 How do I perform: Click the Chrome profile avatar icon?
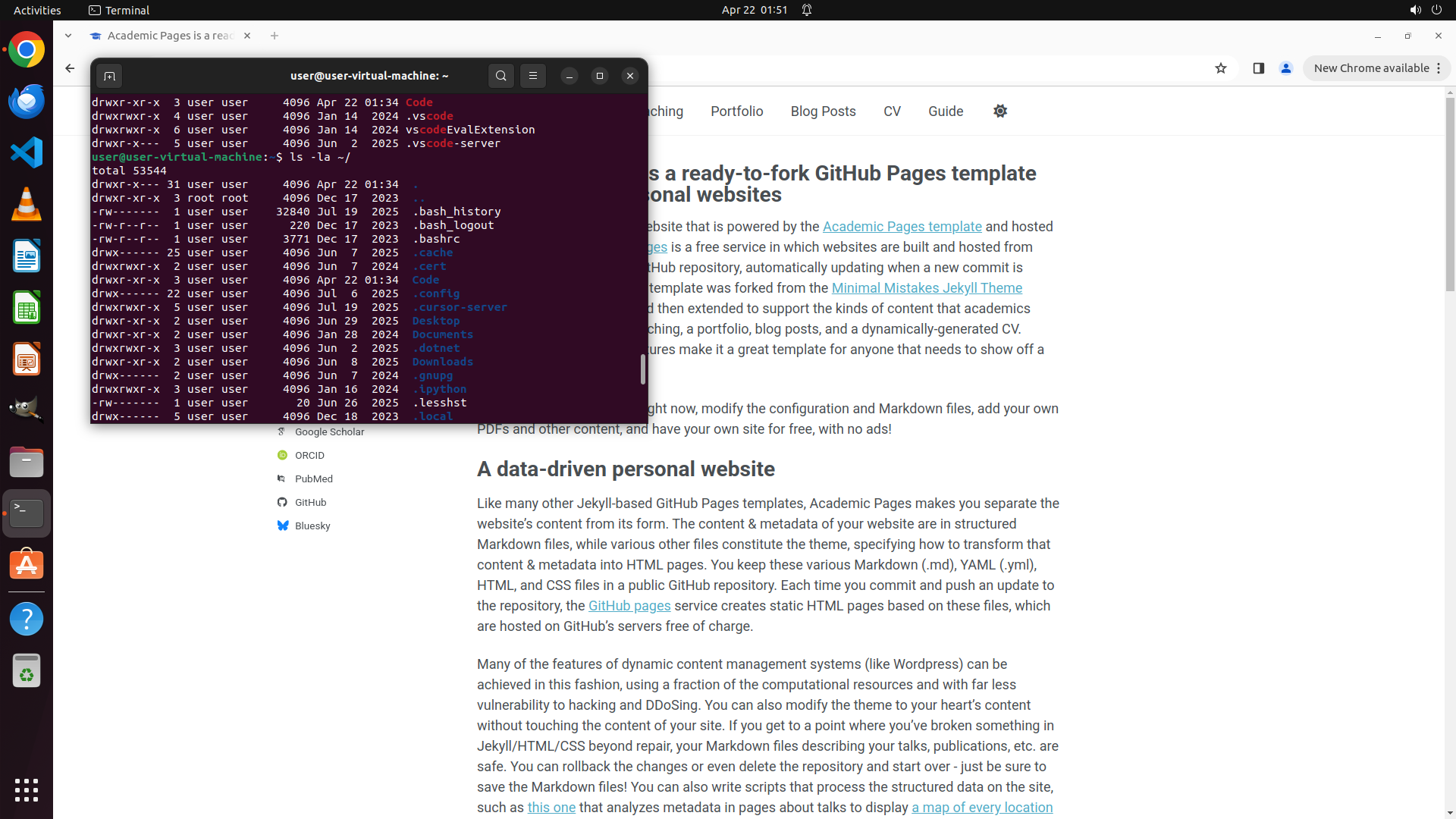(x=1286, y=68)
